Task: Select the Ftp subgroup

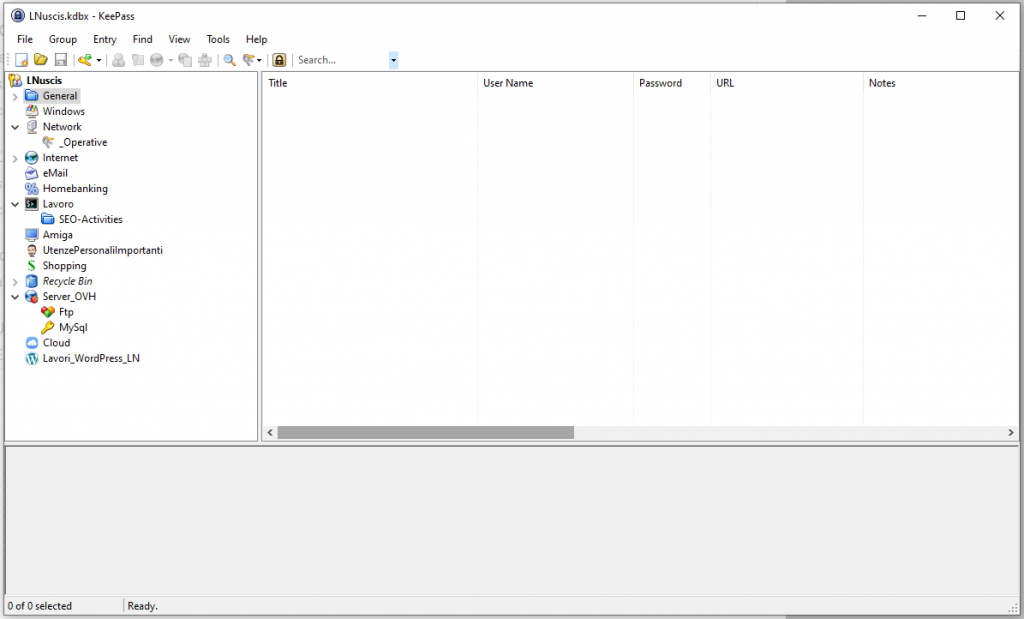Action: pyautogui.click(x=66, y=312)
